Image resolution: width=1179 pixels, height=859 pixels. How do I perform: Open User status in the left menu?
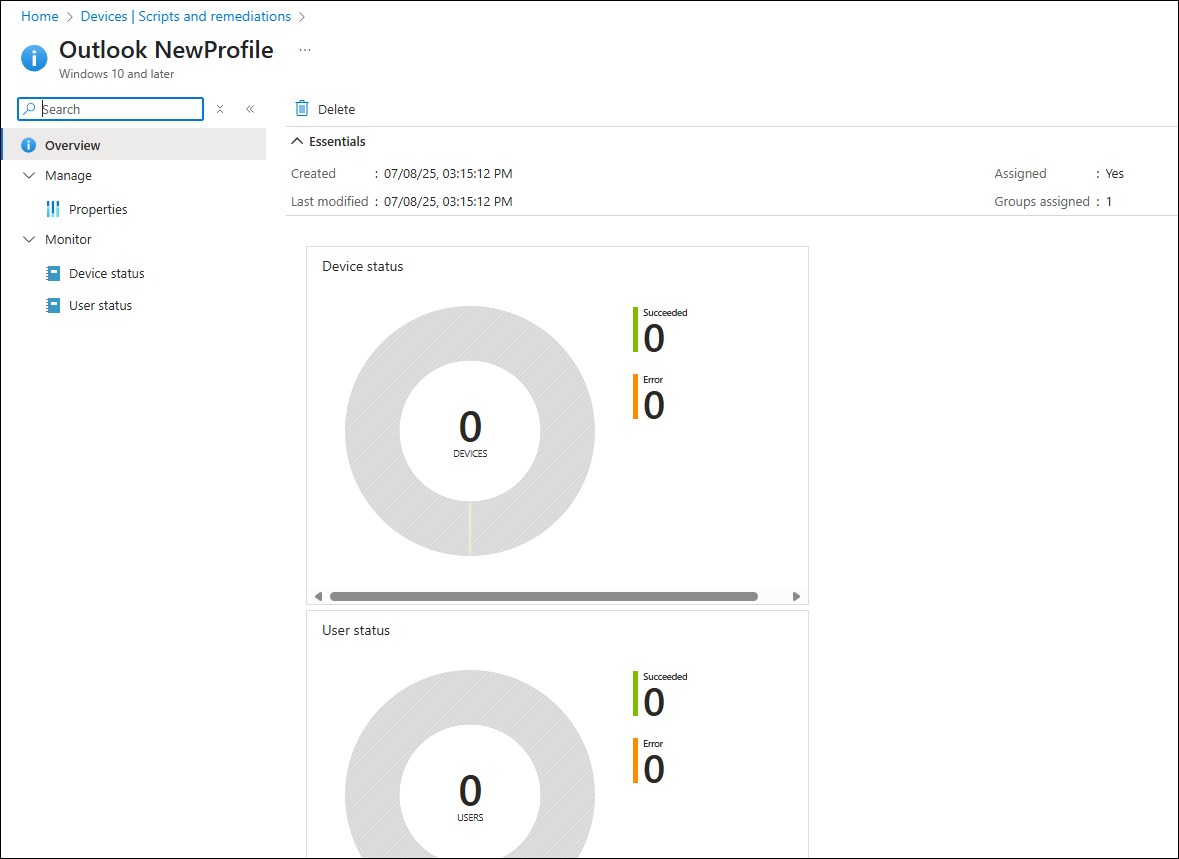pos(100,305)
